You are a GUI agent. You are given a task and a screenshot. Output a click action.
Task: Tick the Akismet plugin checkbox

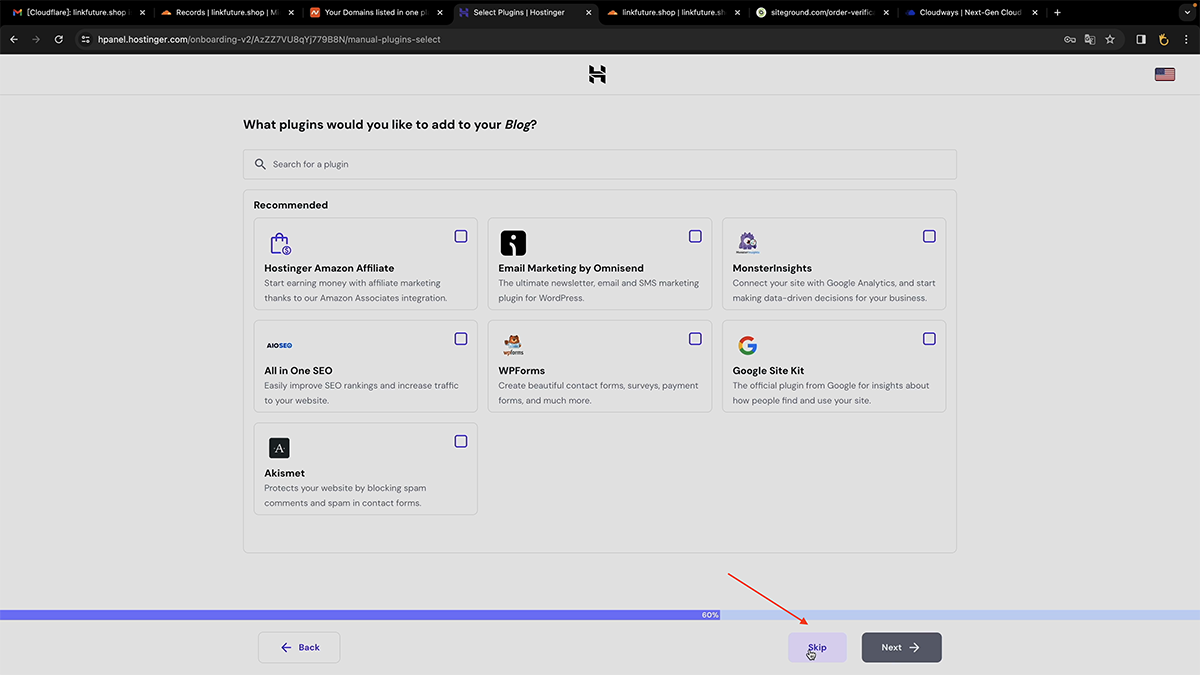coord(461,441)
